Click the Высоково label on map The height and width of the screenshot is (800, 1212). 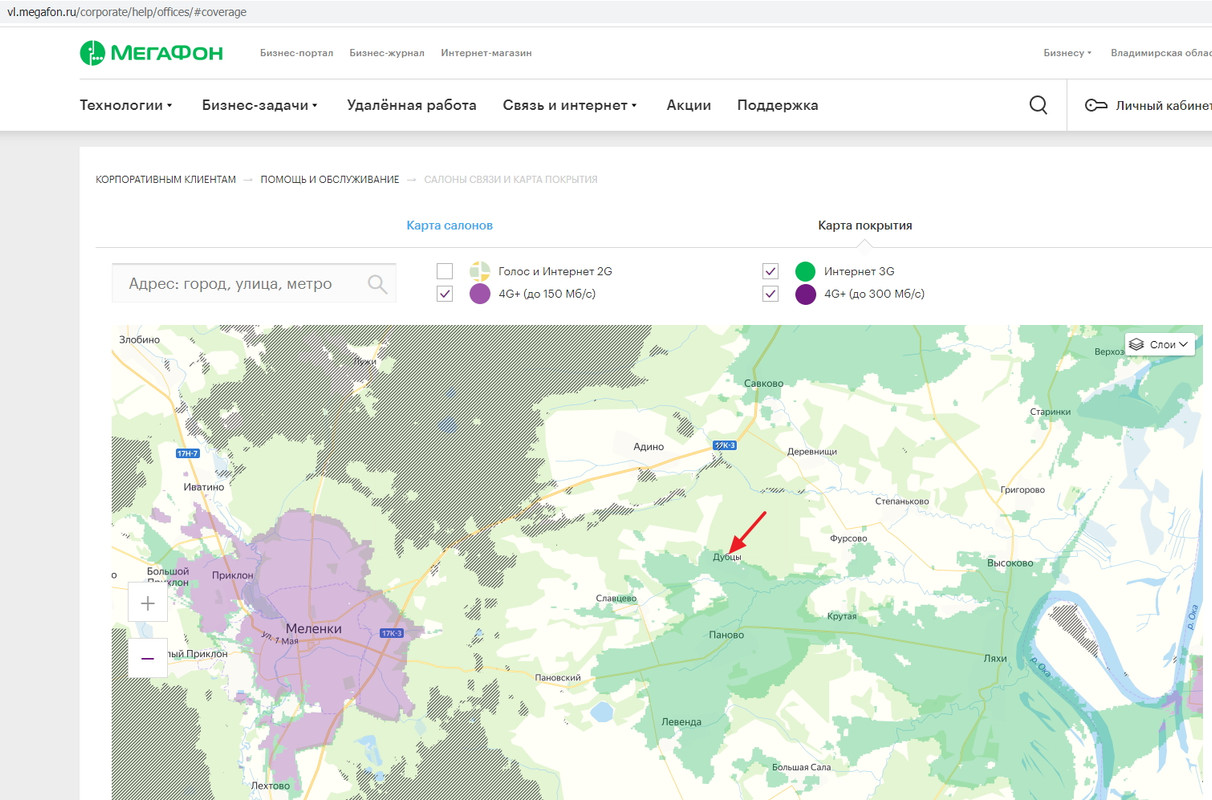(1010, 563)
